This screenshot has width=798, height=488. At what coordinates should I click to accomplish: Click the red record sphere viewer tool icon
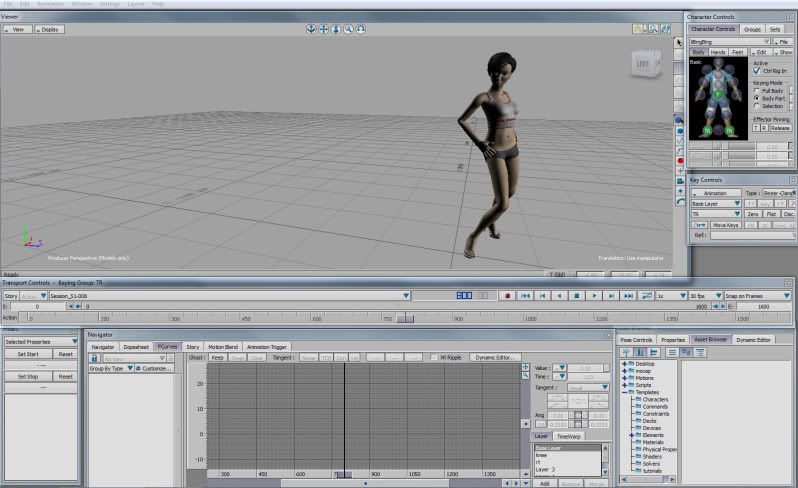(680, 161)
